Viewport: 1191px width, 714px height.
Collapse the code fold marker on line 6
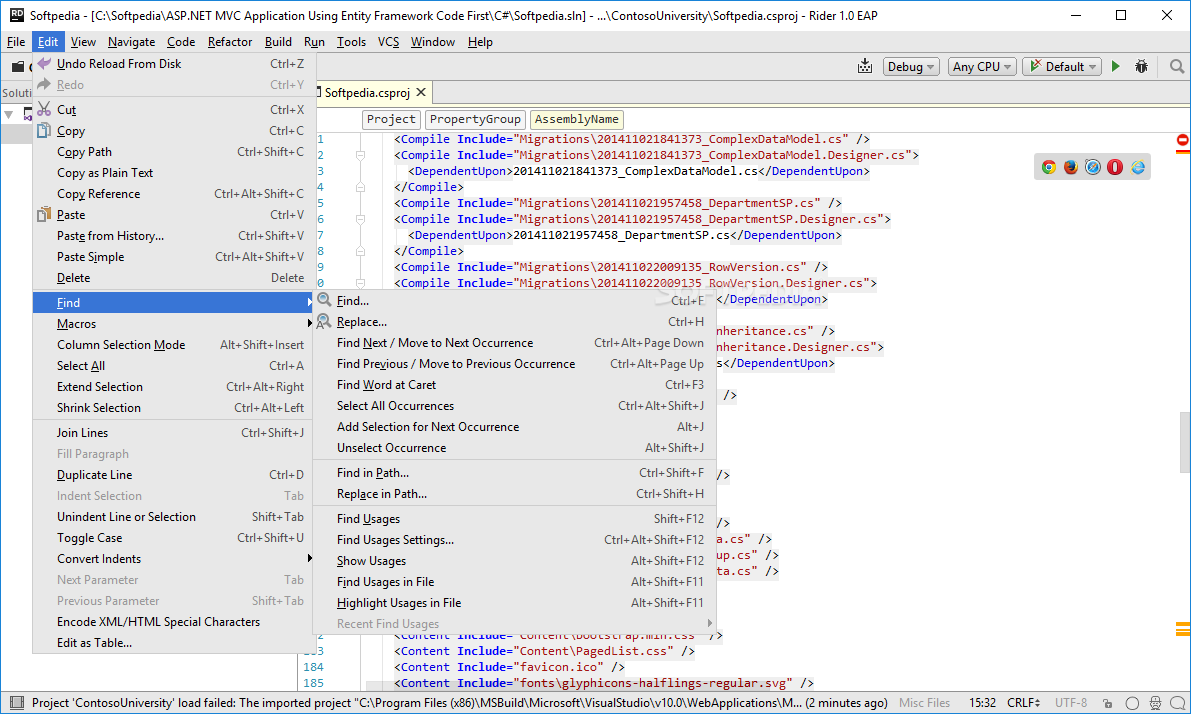pyautogui.click(x=360, y=220)
